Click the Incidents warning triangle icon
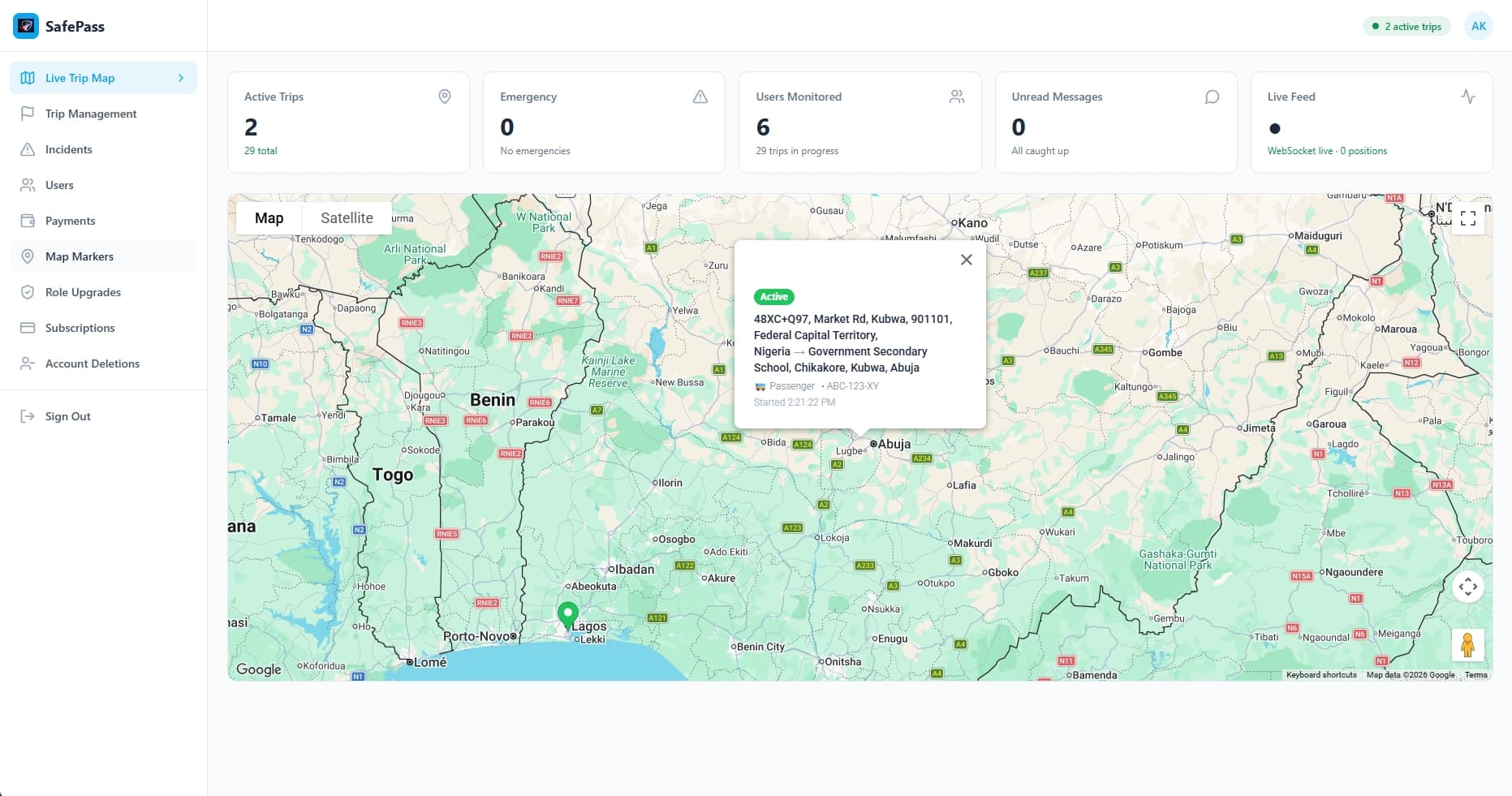Image resolution: width=1512 pixels, height=796 pixels. tap(28, 149)
